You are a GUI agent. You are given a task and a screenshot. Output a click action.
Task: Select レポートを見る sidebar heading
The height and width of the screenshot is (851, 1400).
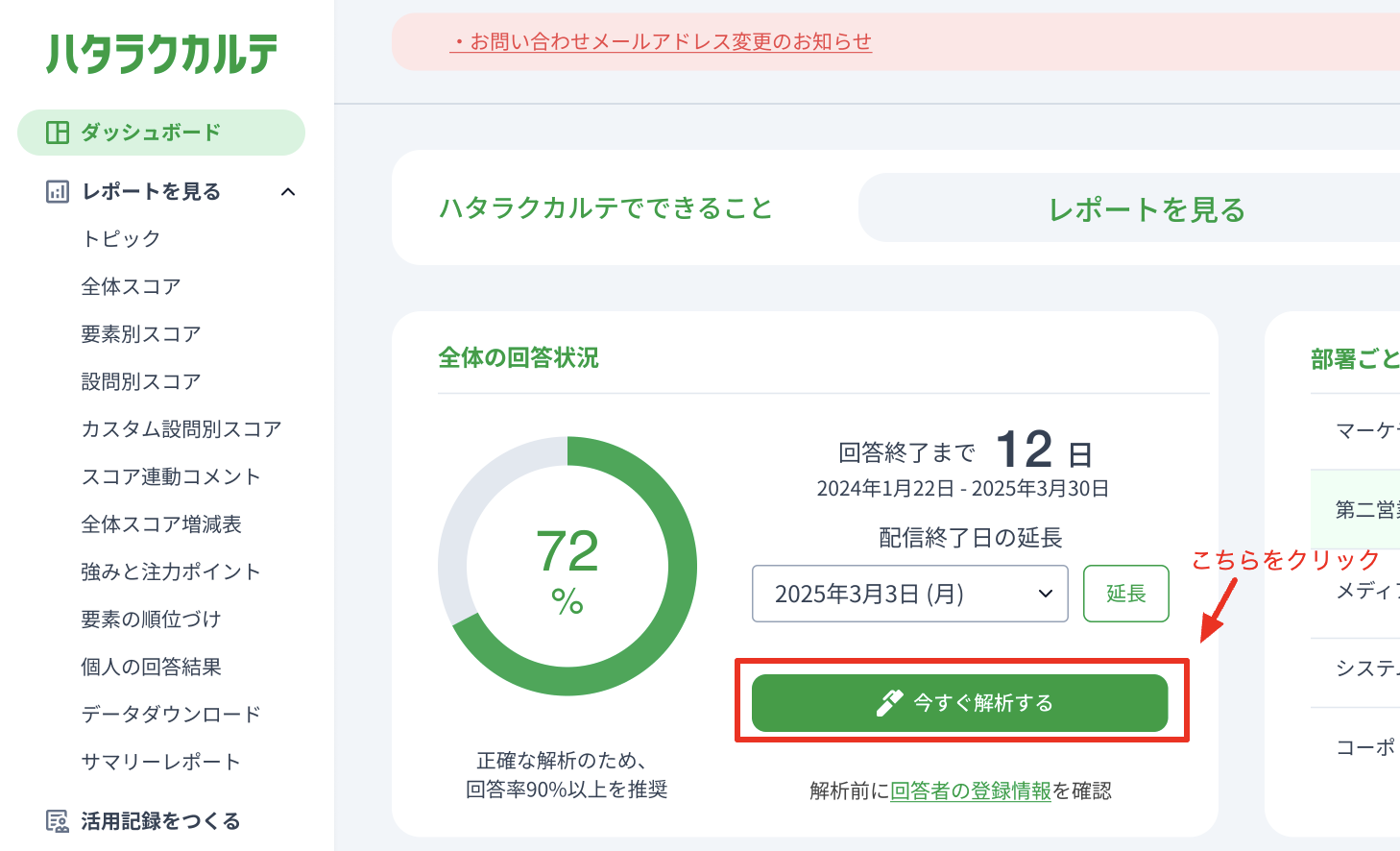[152, 192]
